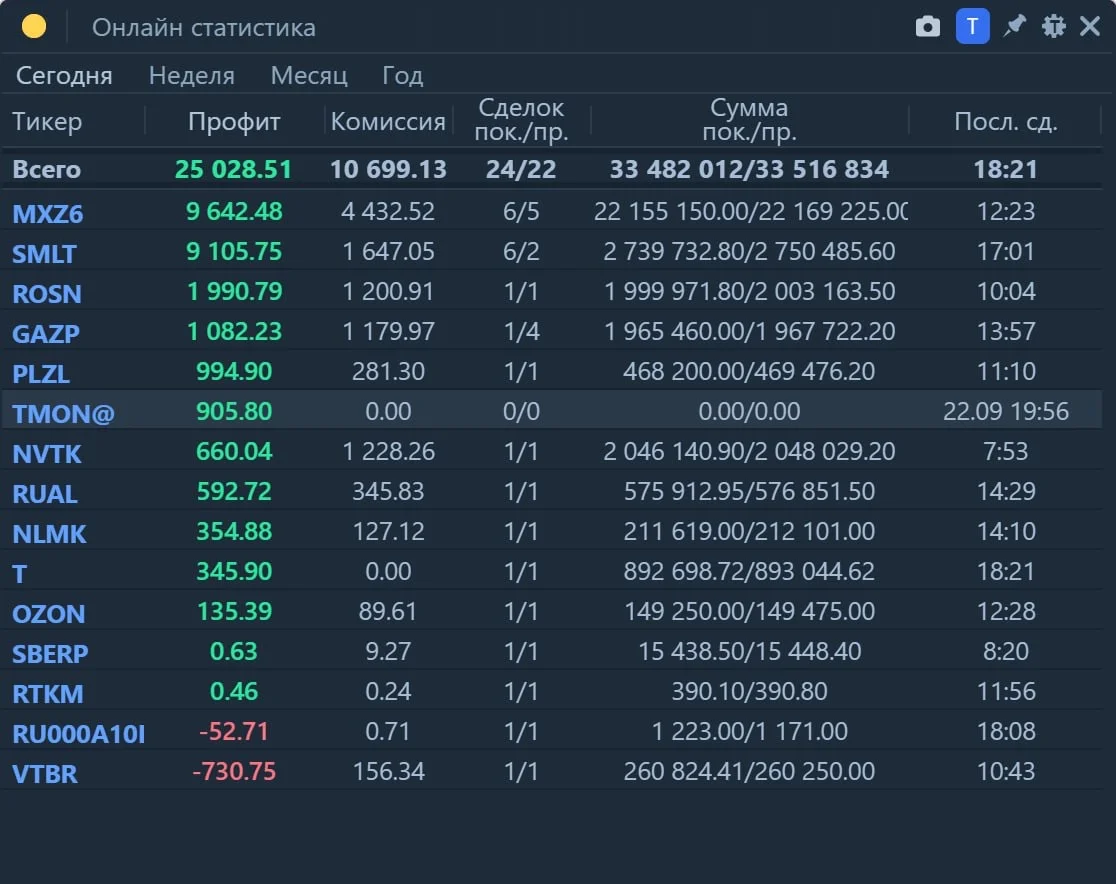Sort by Посл. сд. column header
The height and width of the screenshot is (884, 1116).
pos(1006,122)
